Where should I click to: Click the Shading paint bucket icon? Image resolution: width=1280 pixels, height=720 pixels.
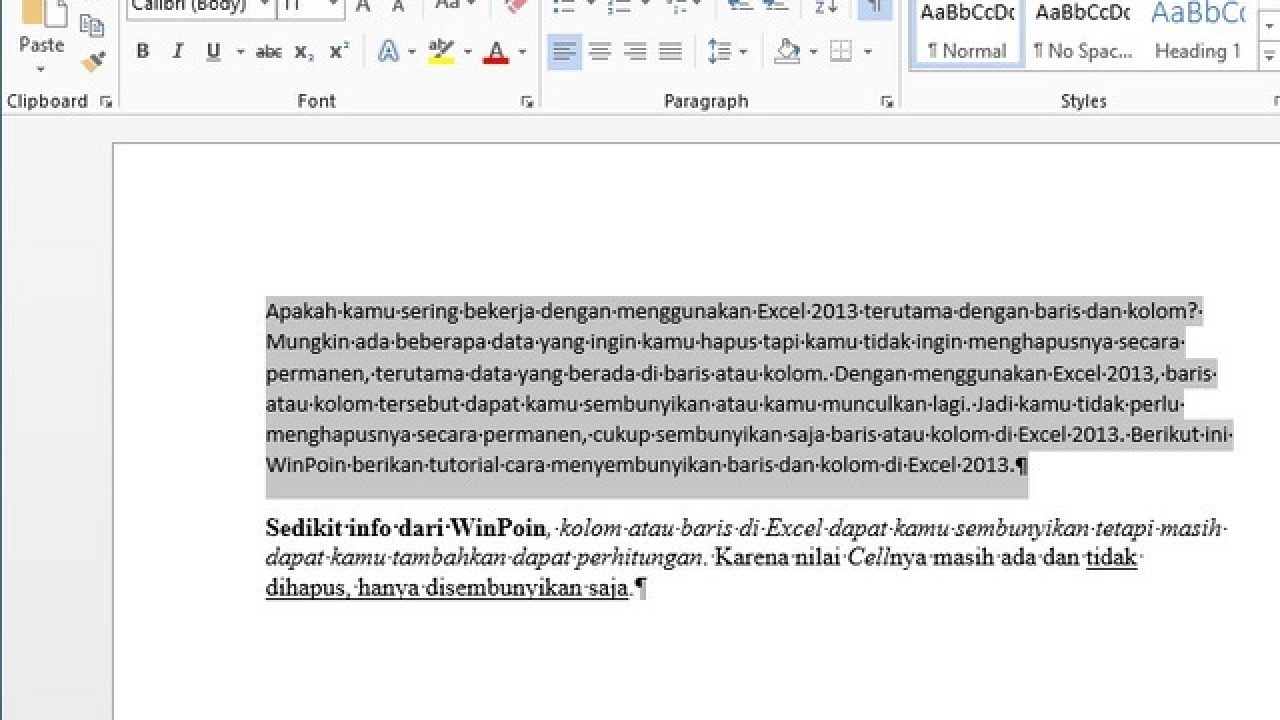tap(788, 52)
